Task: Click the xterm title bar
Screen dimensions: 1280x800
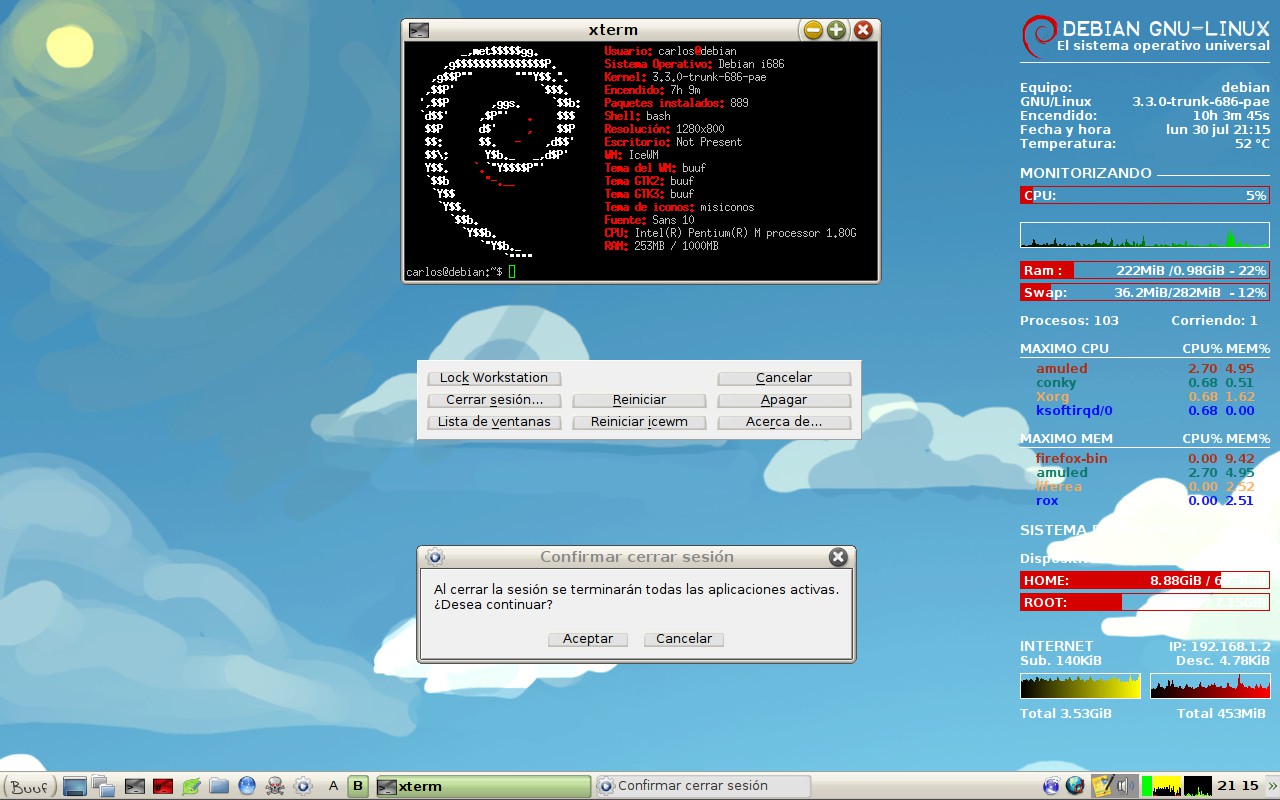Action: [614, 30]
